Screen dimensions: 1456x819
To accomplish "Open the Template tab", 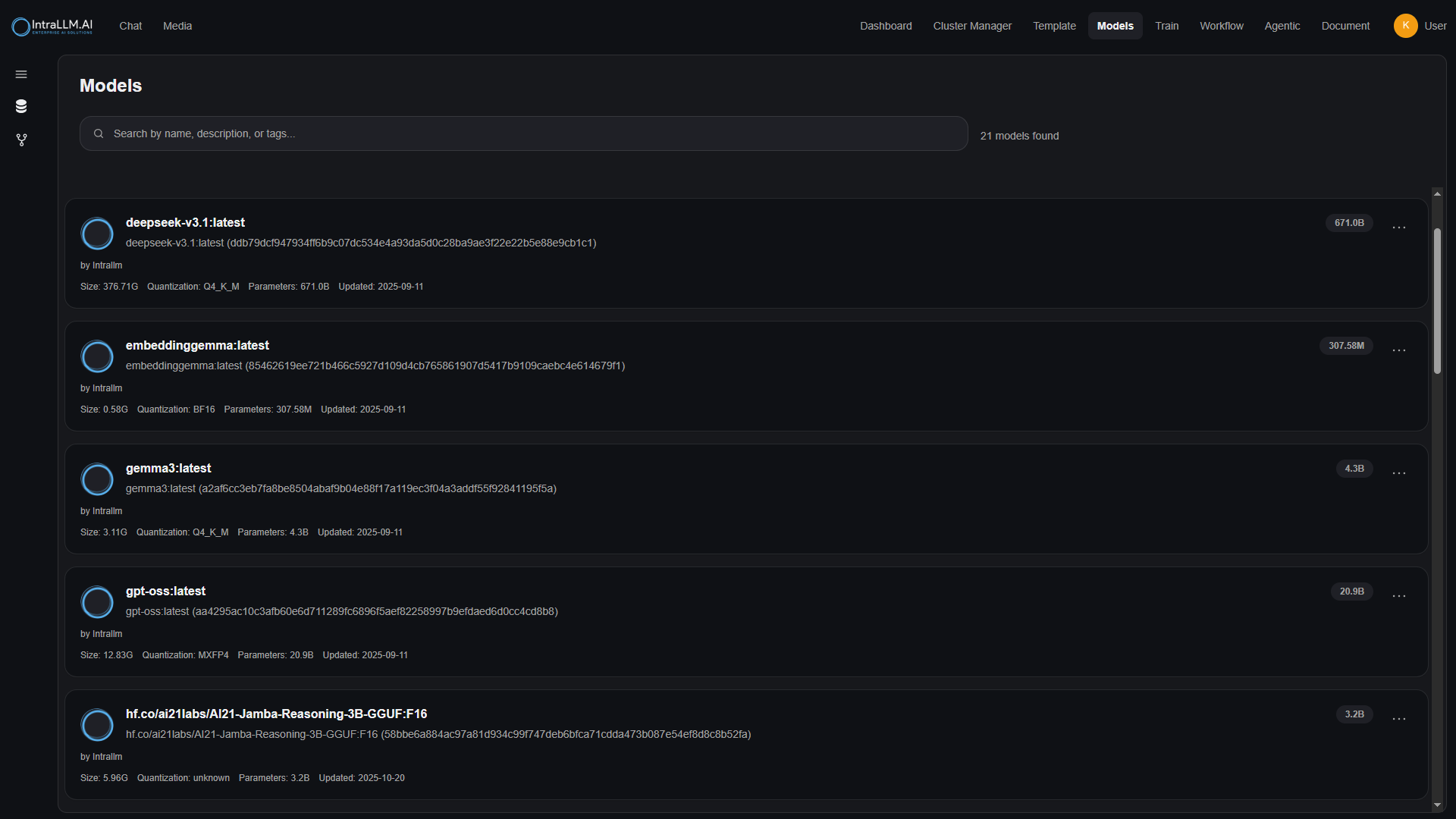I will click(1054, 26).
